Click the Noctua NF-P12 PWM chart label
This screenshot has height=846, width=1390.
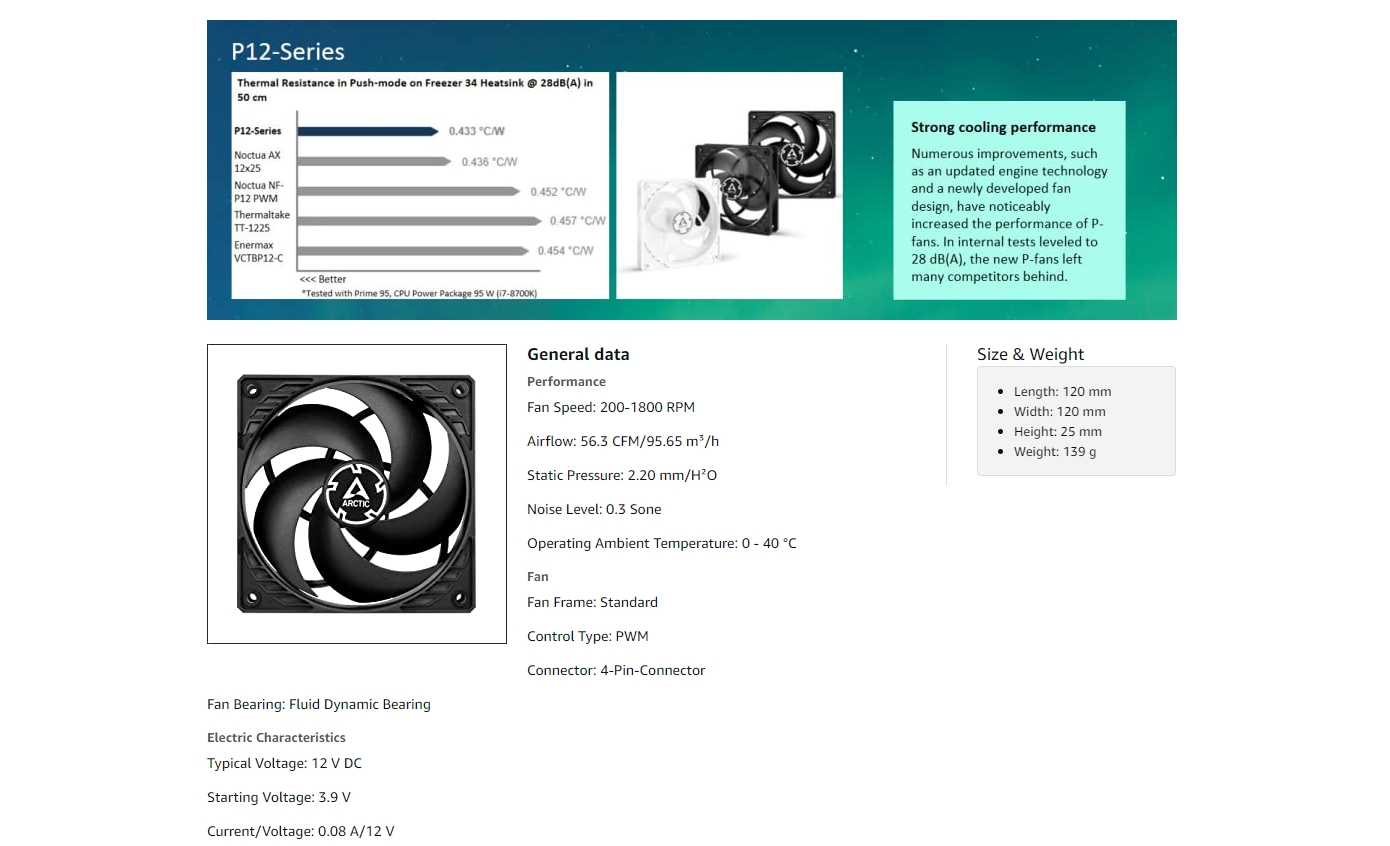pos(257,192)
